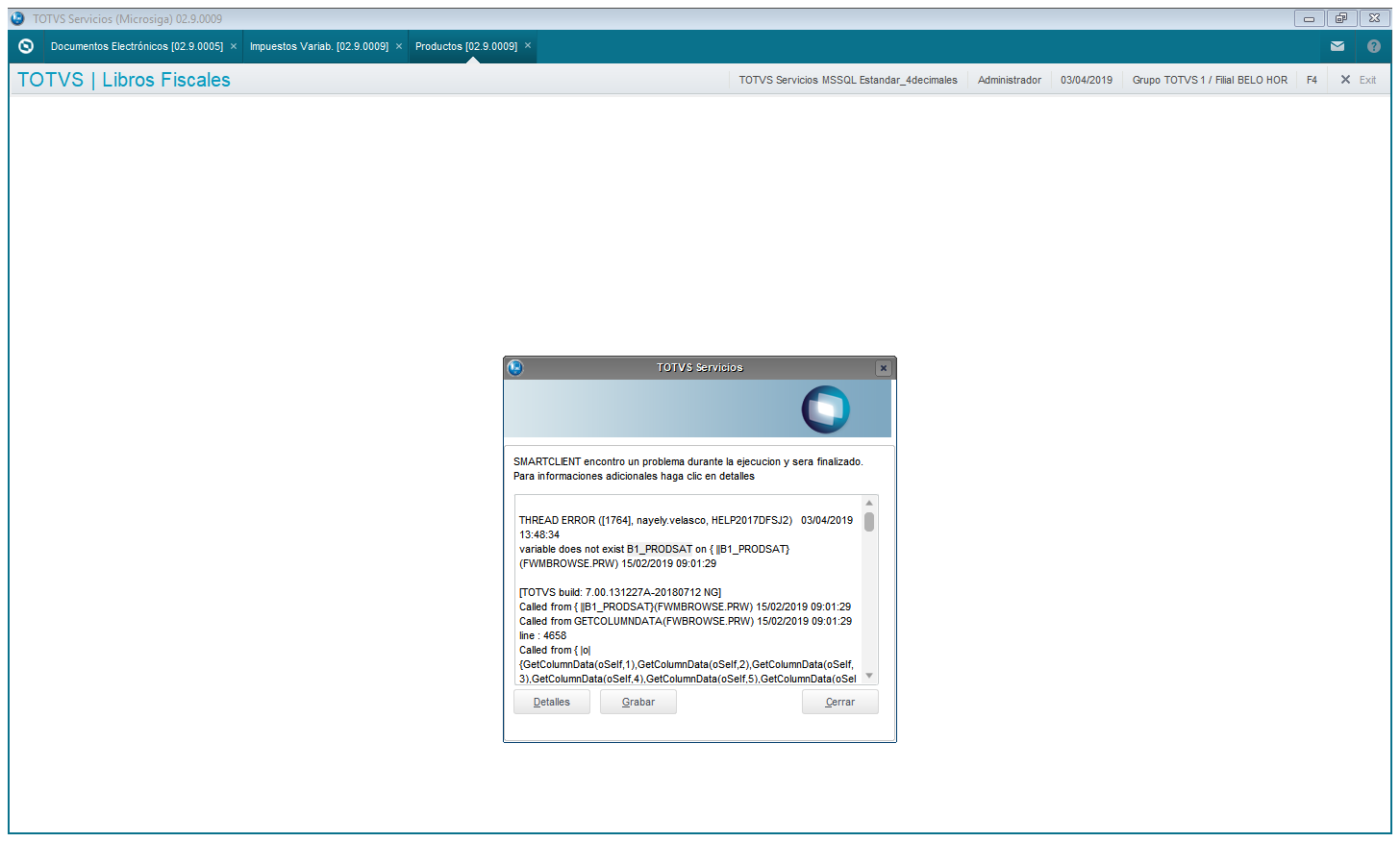Minimize the TOTVS Servicios main window
Screen dimensions: 1400x842
pyautogui.click(x=1309, y=18)
